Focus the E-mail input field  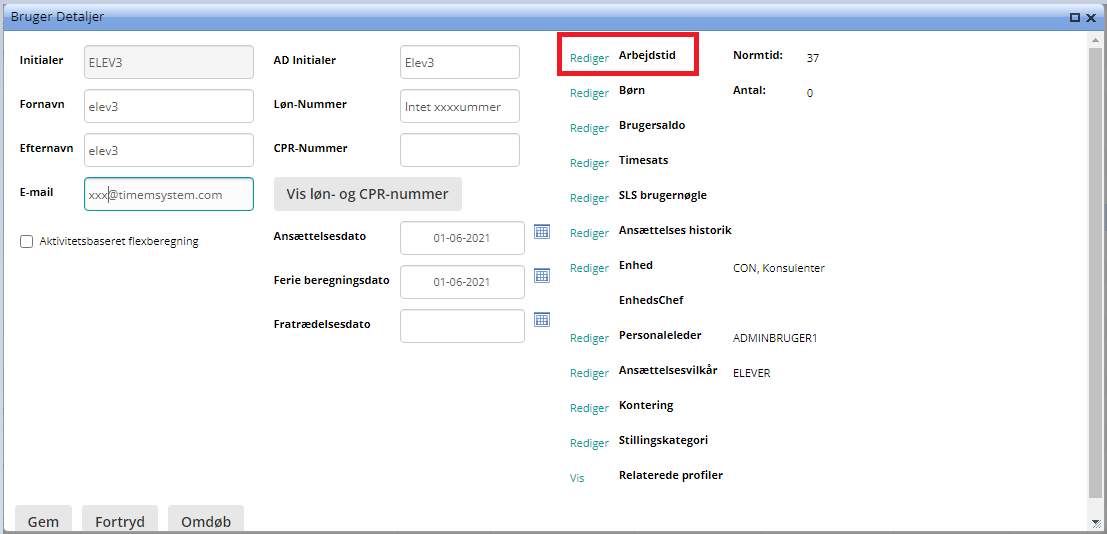(x=168, y=195)
